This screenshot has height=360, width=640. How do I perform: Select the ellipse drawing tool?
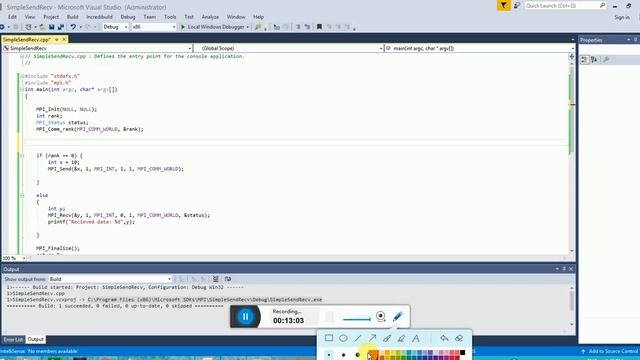(x=343, y=338)
